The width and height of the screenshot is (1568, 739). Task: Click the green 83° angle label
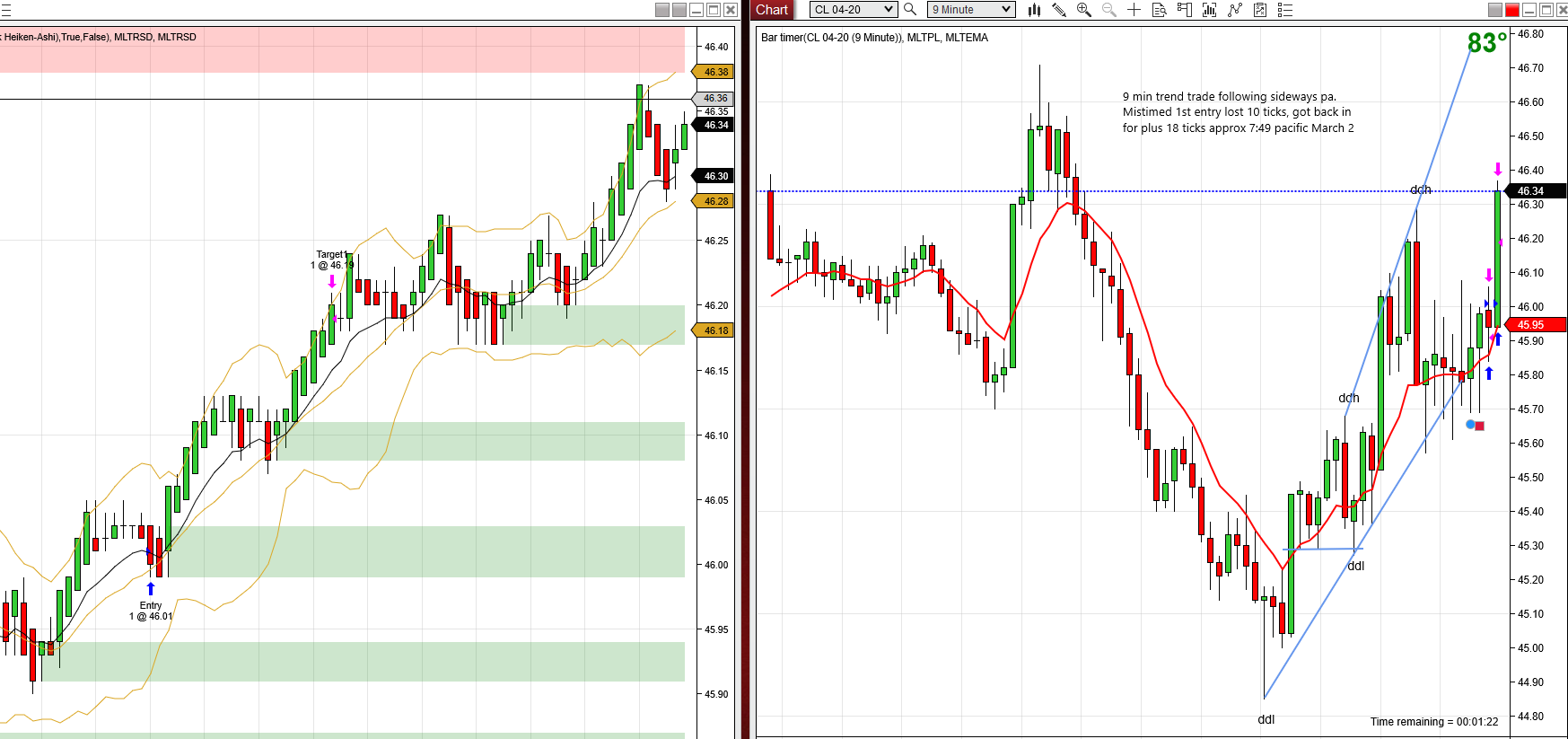coord(1487,42)
